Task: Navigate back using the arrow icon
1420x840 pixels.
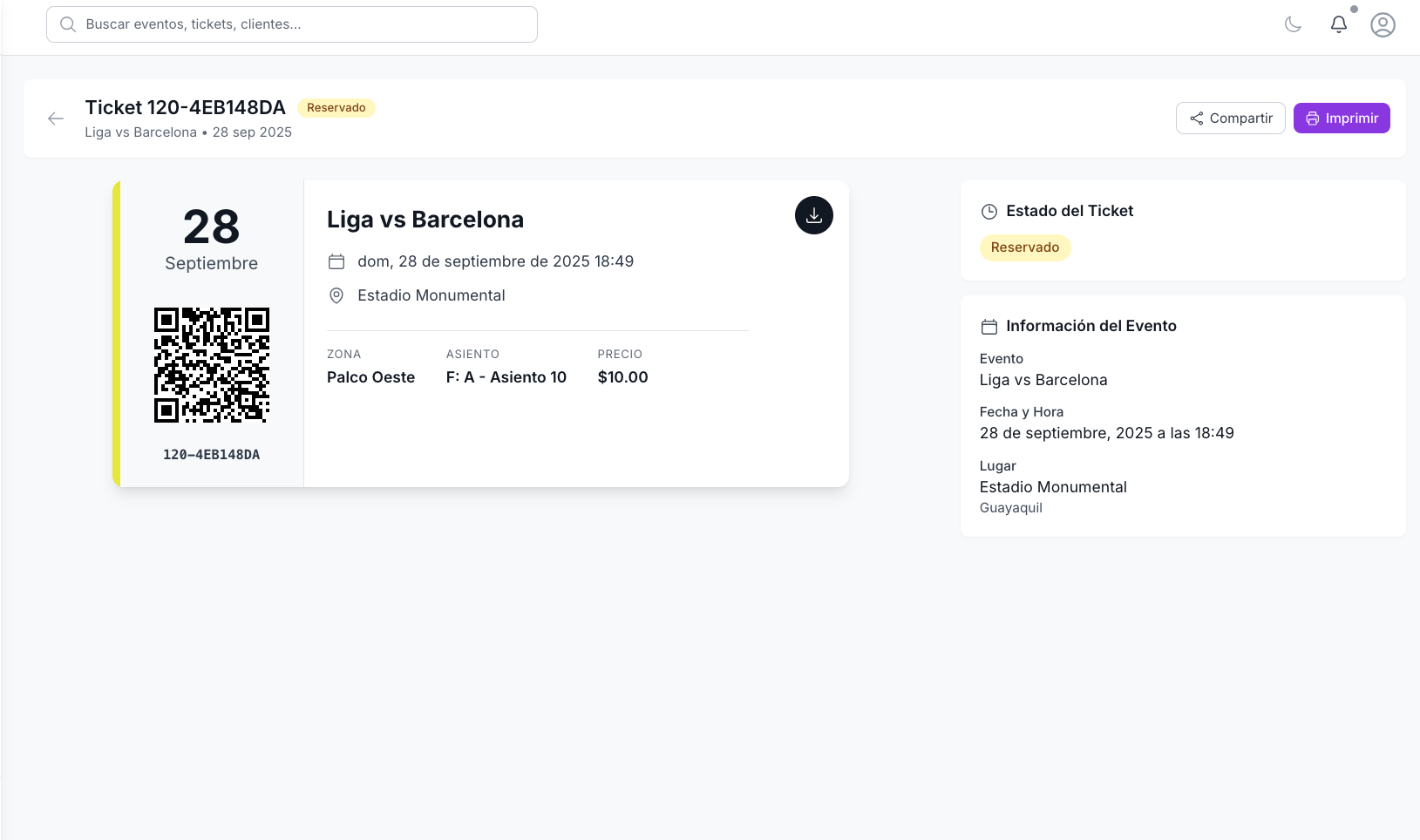Action: pos(56,118)
